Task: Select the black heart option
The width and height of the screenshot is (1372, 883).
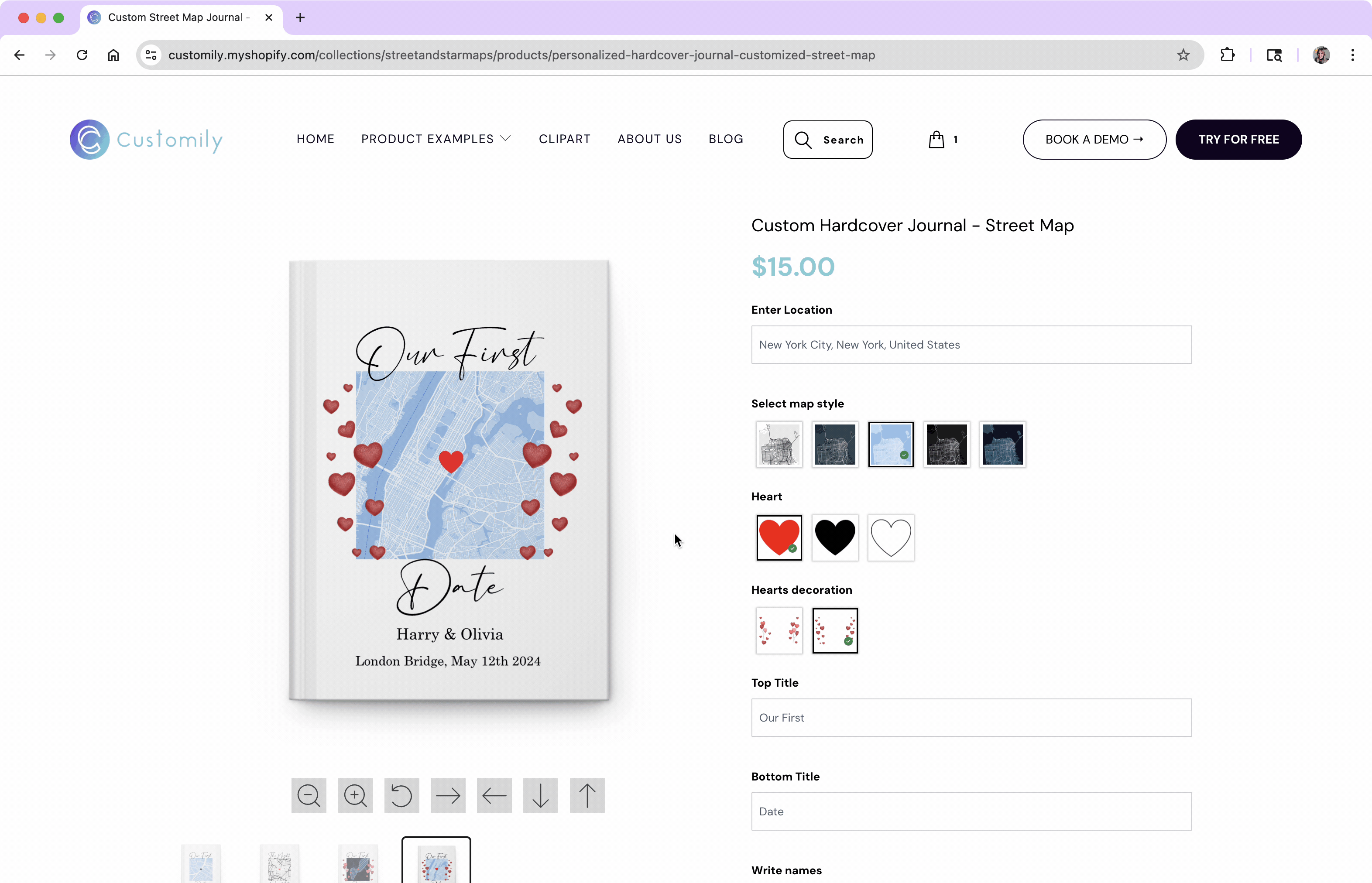Action: tap(834, 537)
